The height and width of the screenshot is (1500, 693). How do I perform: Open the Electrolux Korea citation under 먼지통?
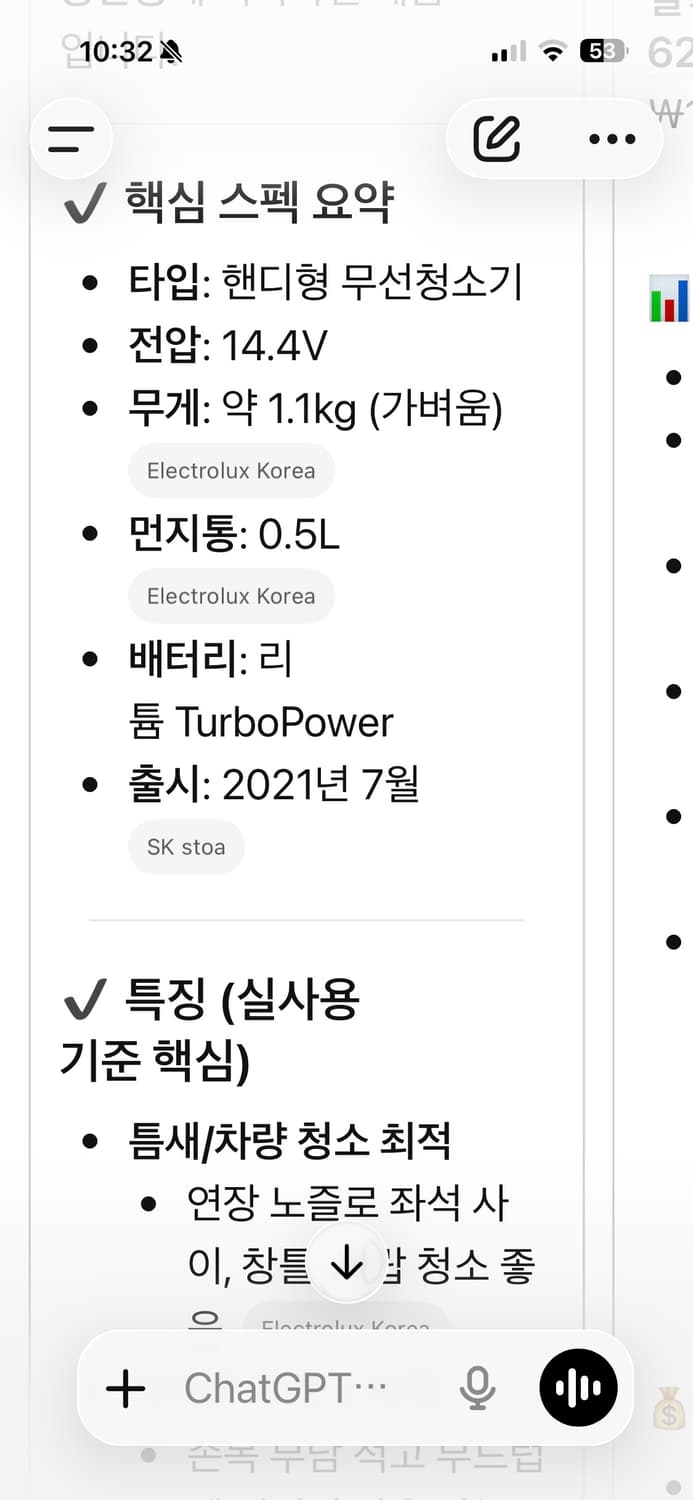click(x=231, y=596)
